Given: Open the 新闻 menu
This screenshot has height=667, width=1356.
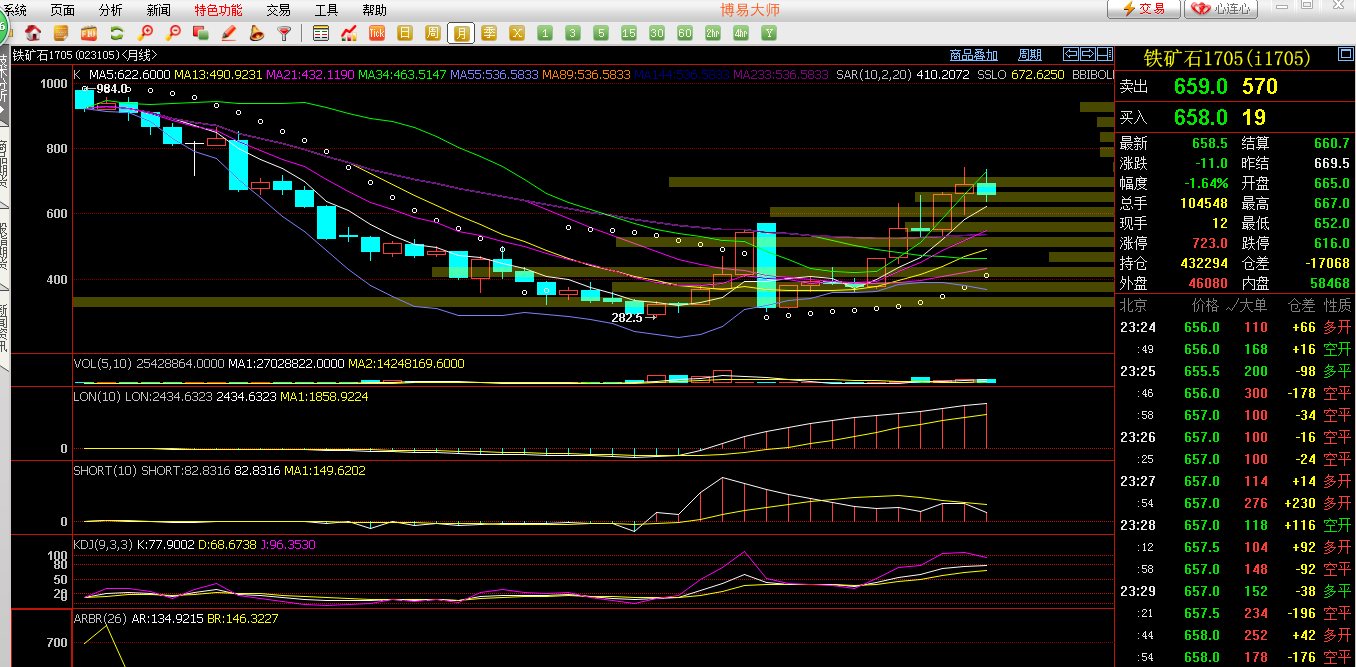Looking at the screenshot, I should pyautogui.click(x=159, y=9).
